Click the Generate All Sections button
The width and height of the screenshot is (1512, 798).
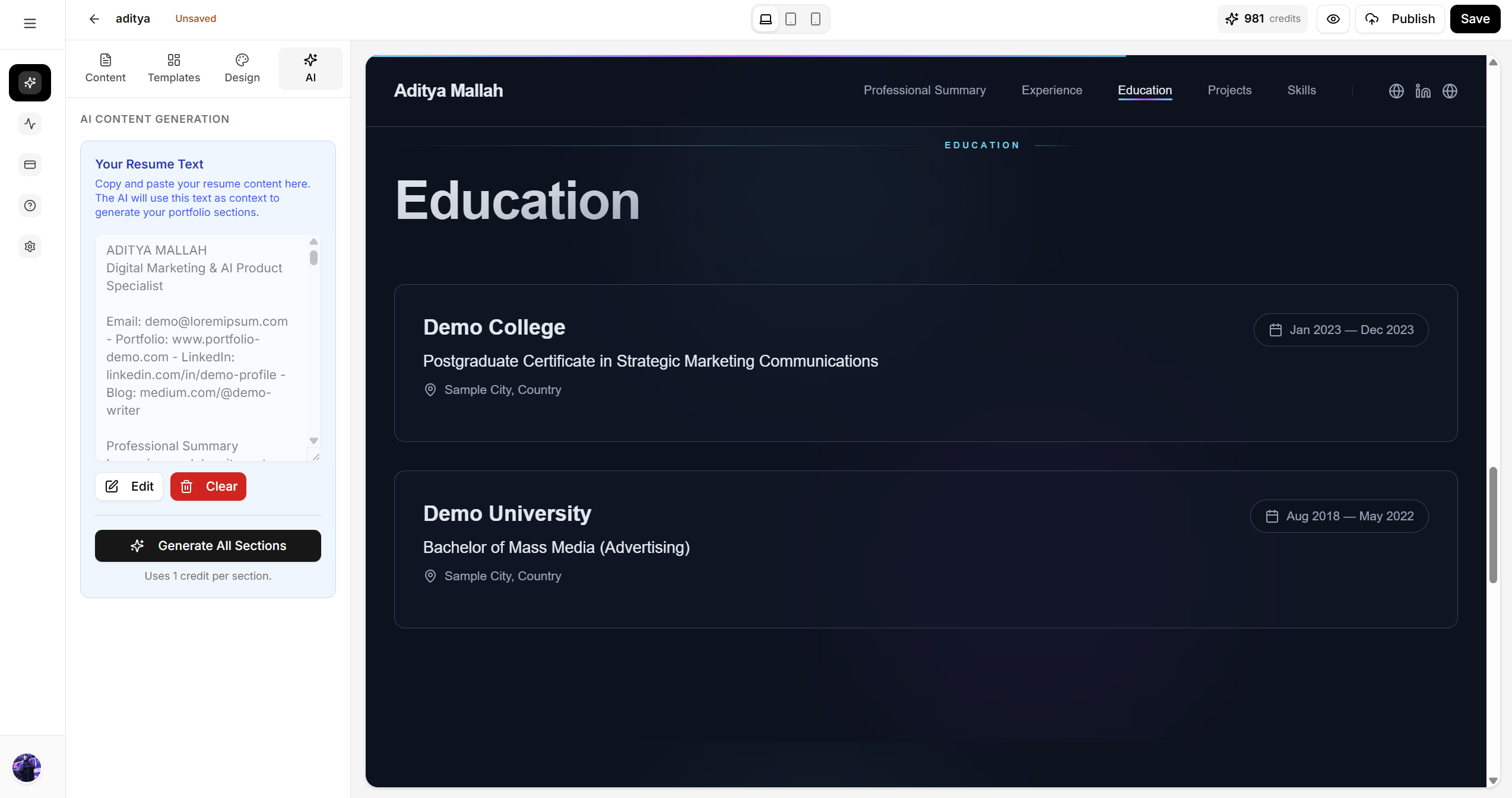coord(208,545)
